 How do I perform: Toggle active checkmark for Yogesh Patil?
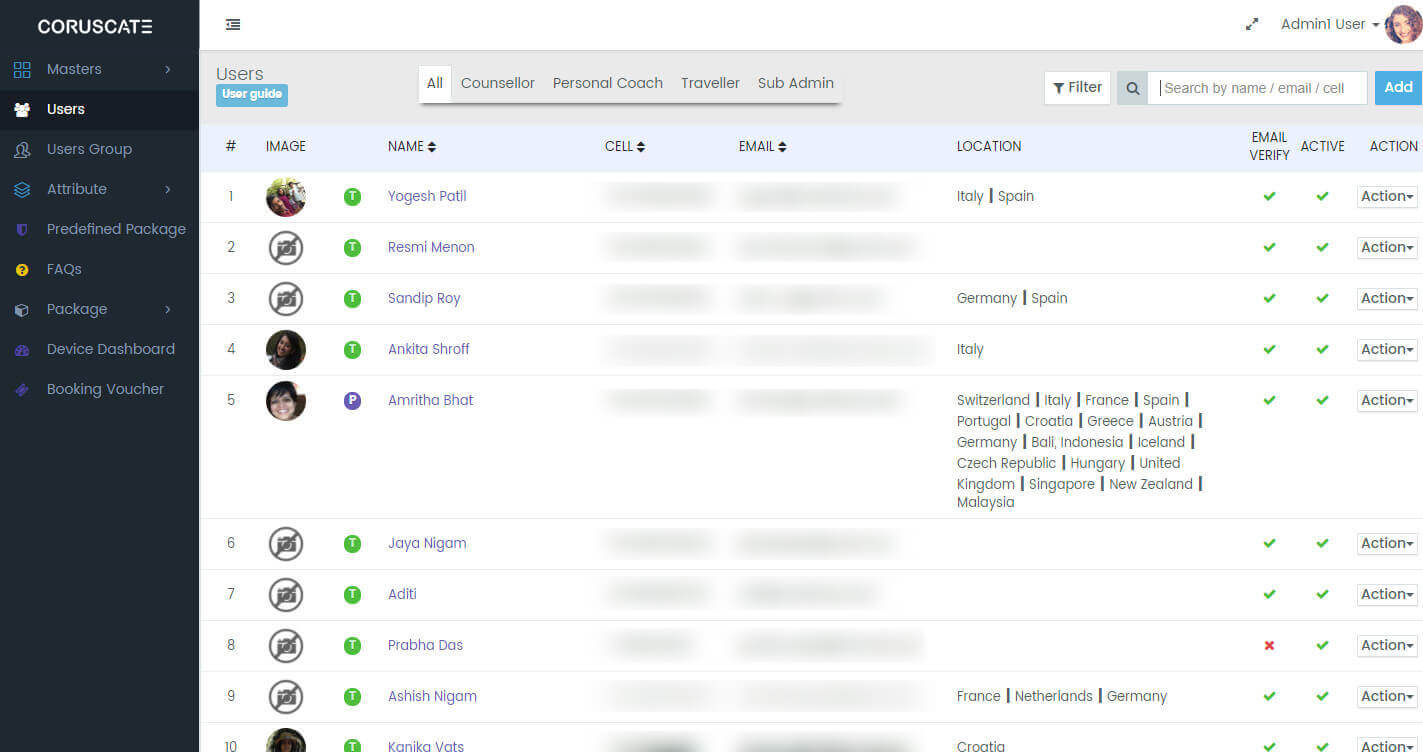tap(1322, 197)
